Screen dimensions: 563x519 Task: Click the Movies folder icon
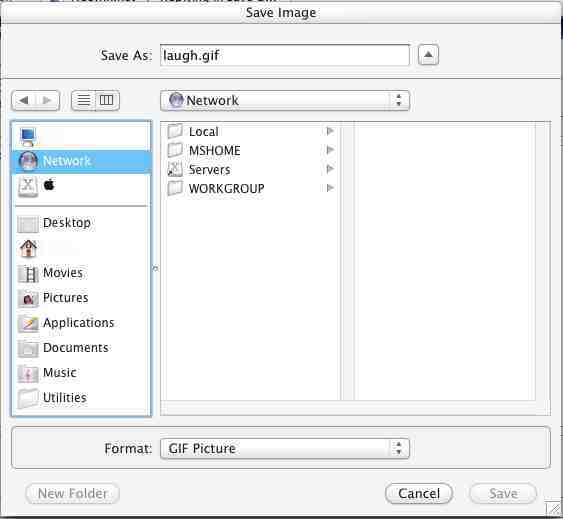(28, 274)
